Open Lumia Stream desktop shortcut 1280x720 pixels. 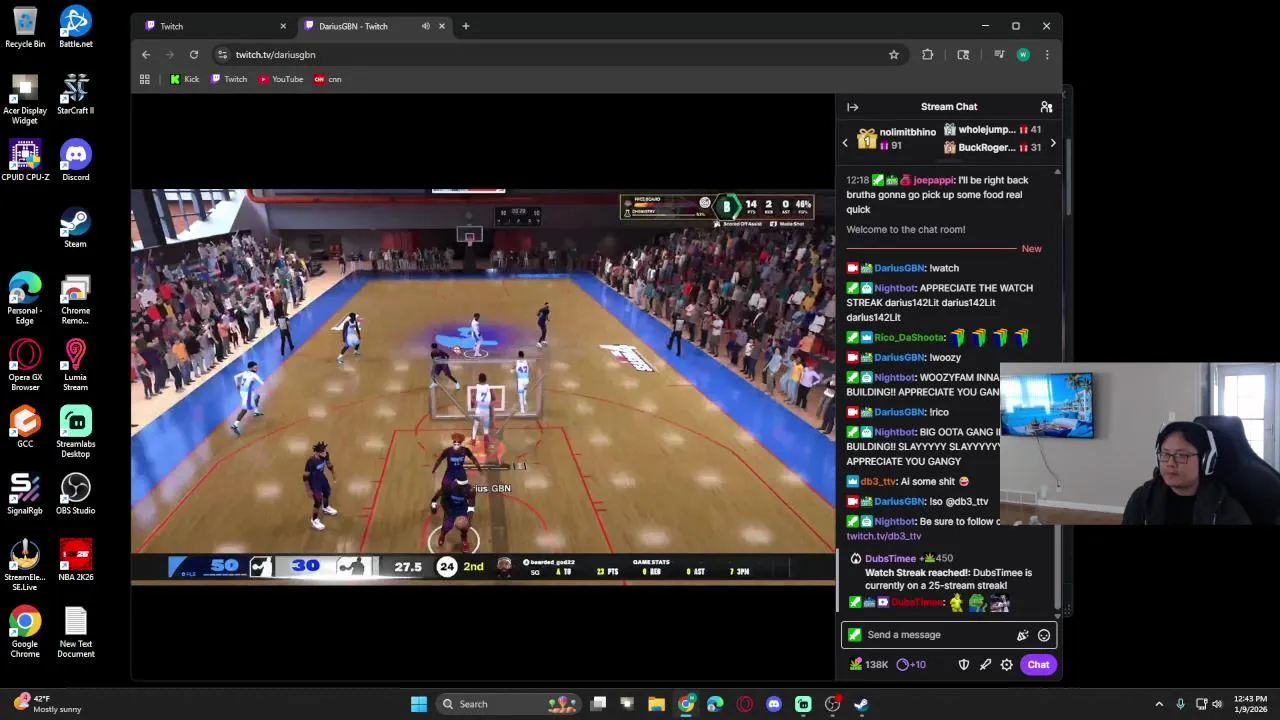pos(75,365)
